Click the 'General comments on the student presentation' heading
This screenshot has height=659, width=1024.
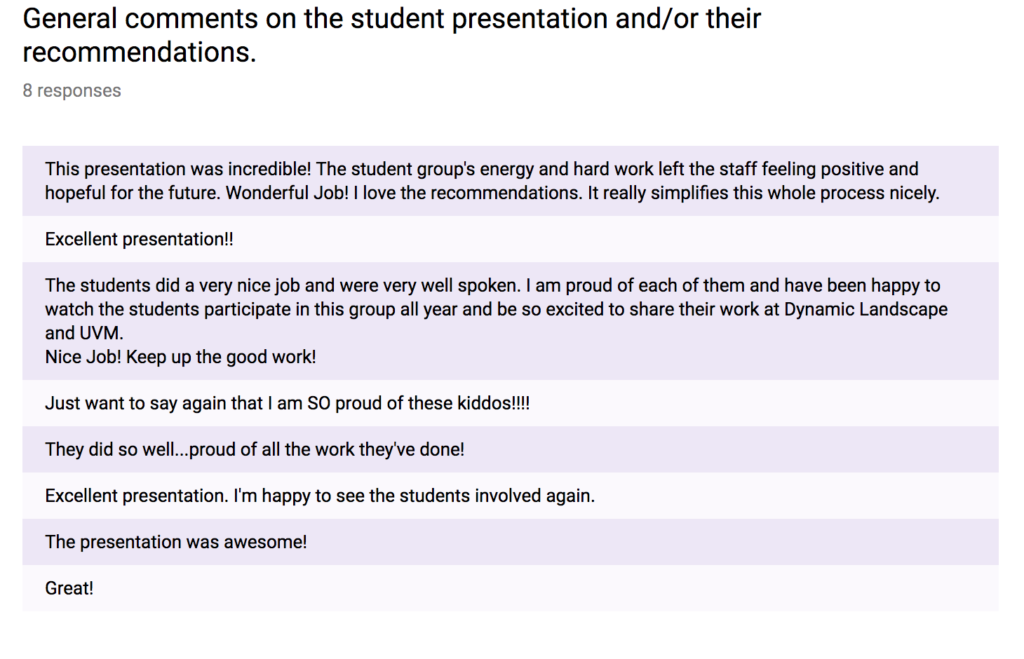click(392, 35)
